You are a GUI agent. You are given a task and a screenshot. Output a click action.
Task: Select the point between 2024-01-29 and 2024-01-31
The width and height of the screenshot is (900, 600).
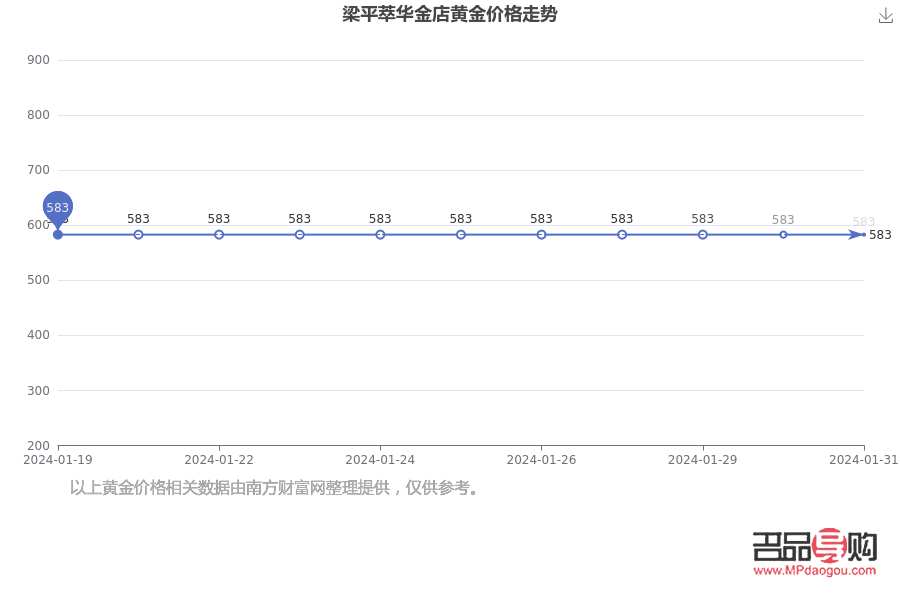[783, 234]
